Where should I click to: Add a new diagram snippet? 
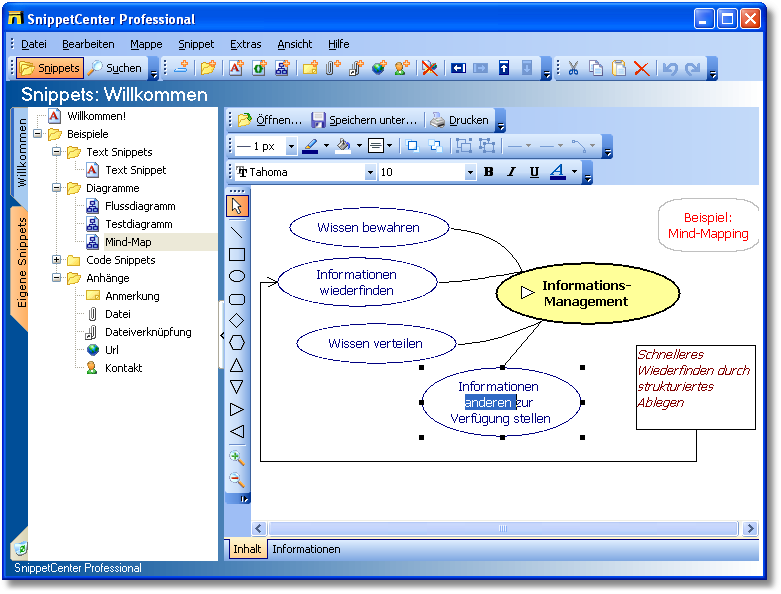(282, 68)
